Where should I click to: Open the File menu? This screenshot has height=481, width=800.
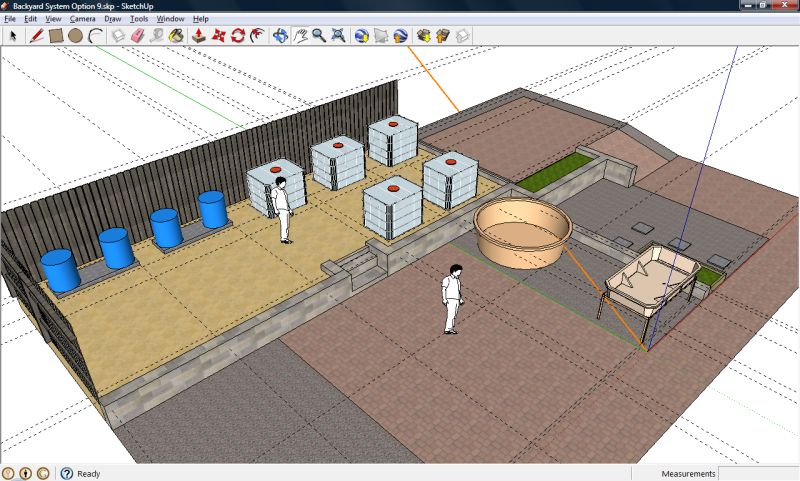pos(10,19)
